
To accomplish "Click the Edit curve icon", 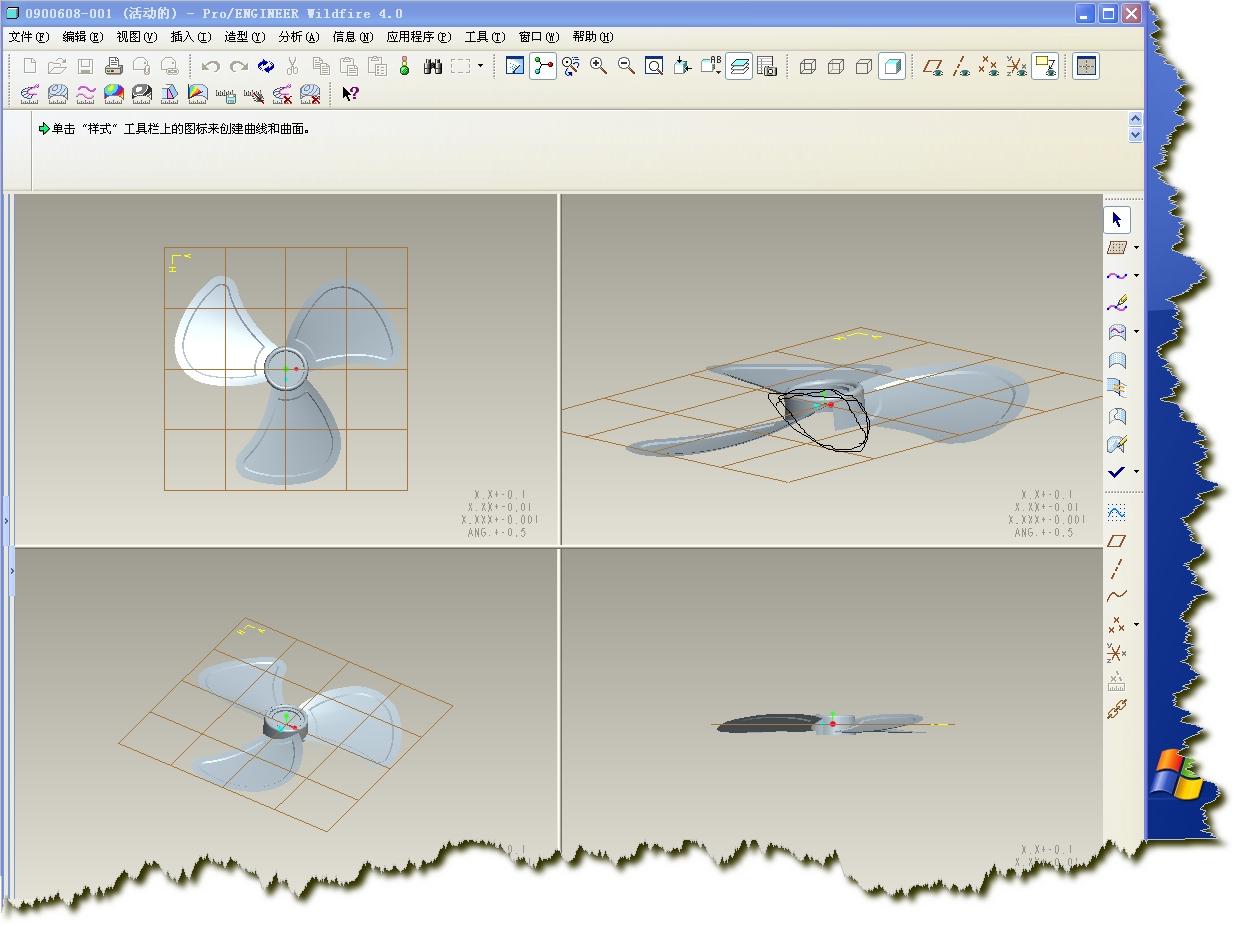I will 1117,303.
